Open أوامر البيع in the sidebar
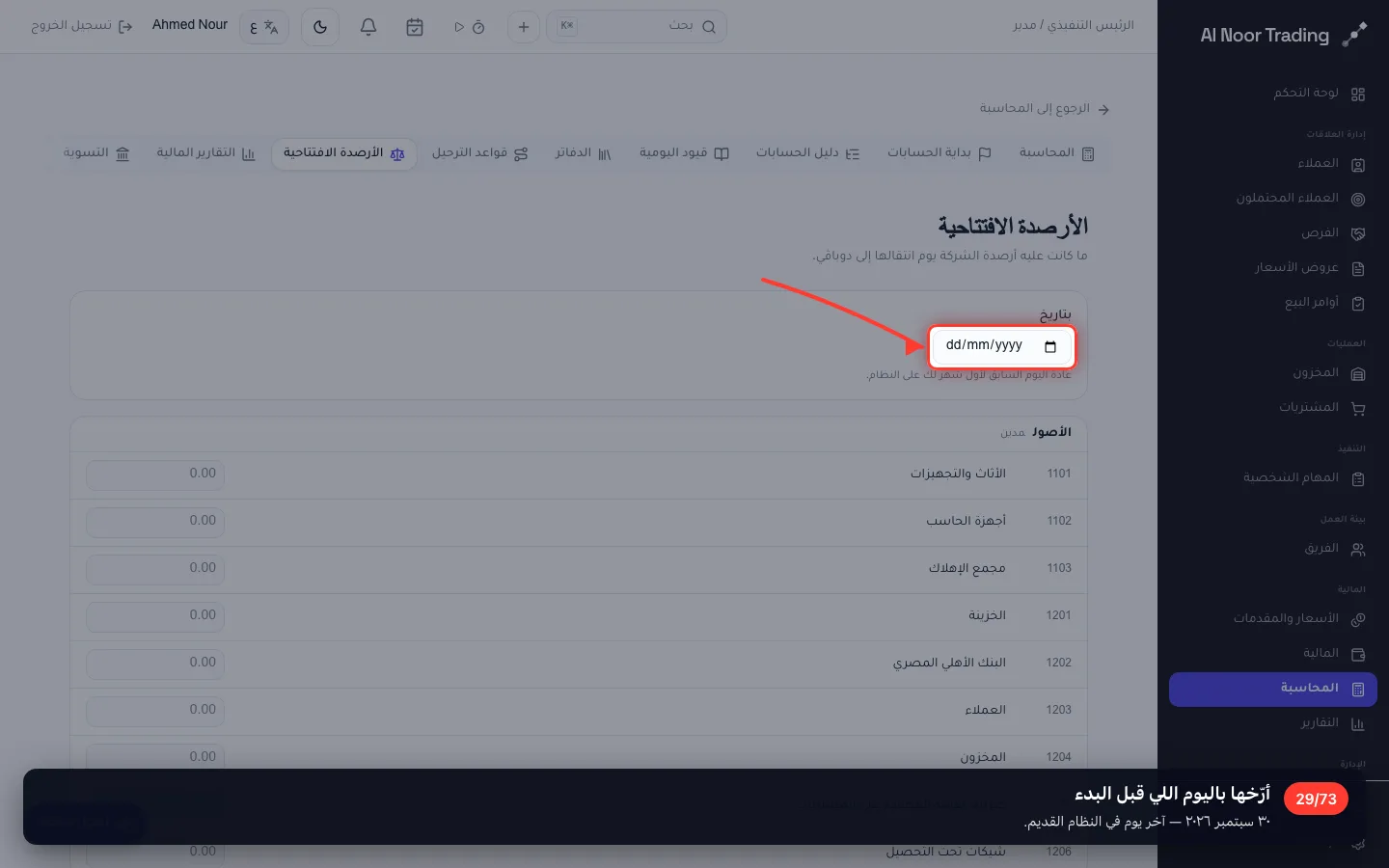This screenshot has width=1389, height=868. pyautogui.click(x=1273, y=303)
